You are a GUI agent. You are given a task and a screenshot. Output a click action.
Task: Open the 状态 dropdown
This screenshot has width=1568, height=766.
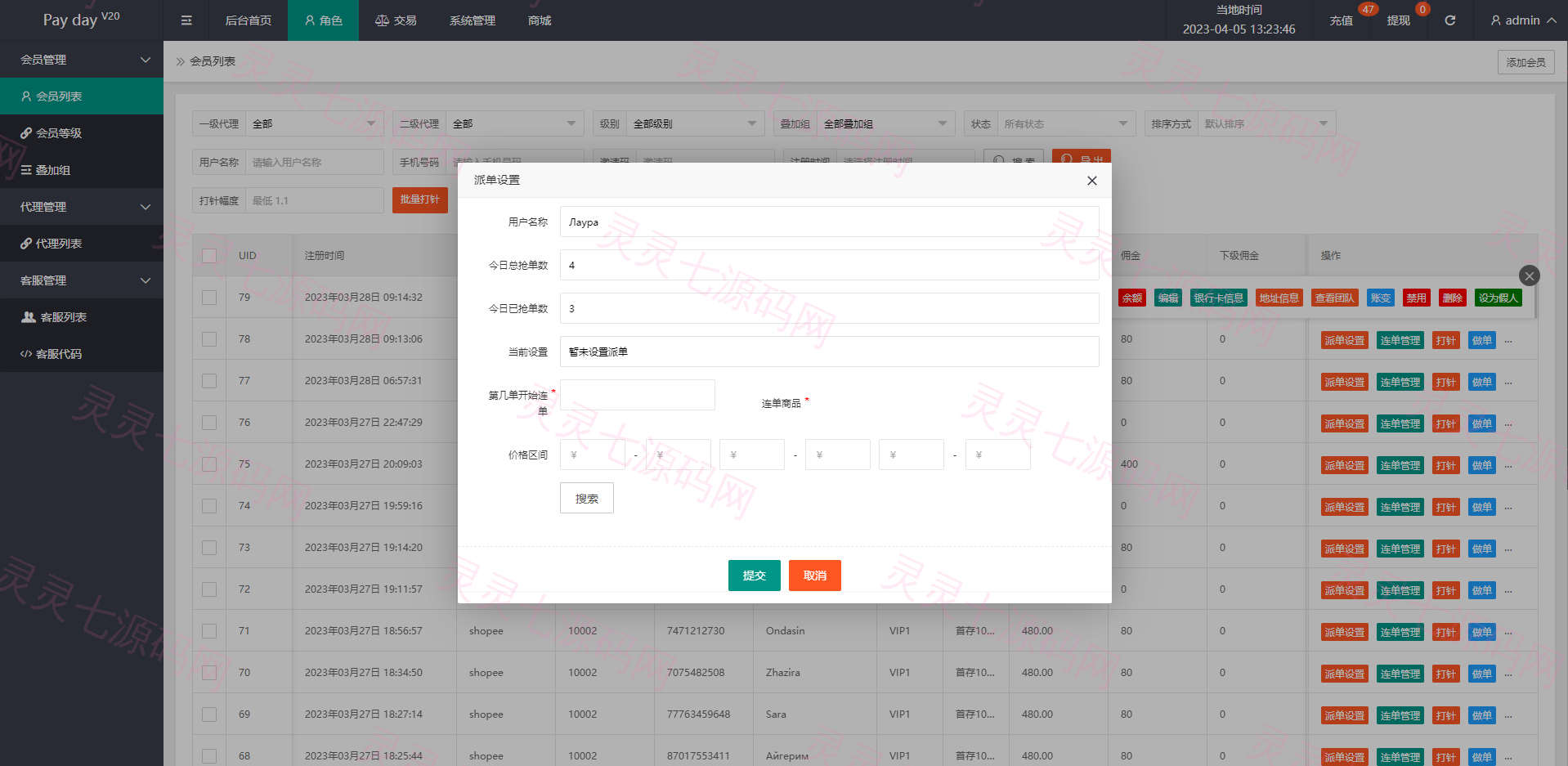point(1067,124)
